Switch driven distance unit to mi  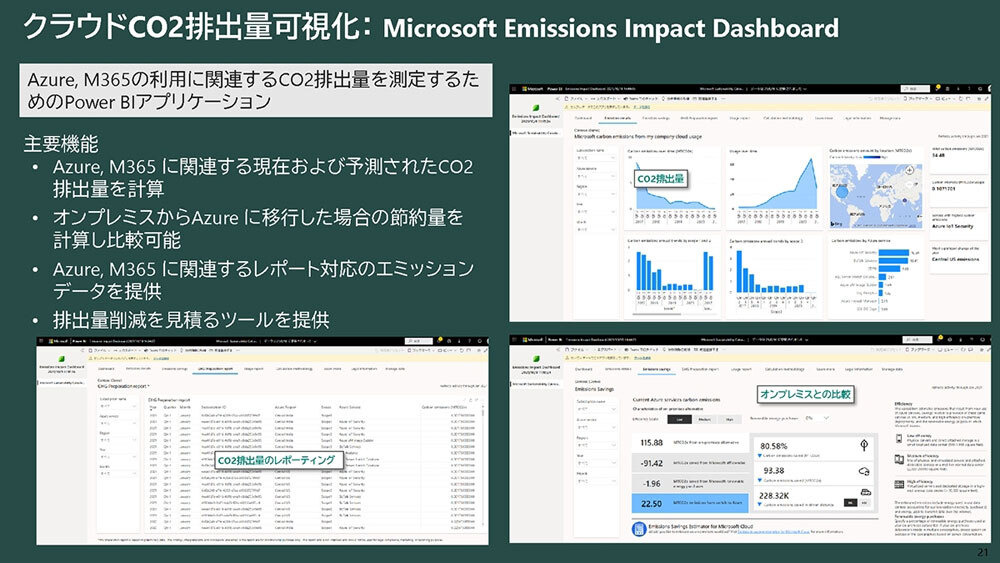click(x=851, y=503)
